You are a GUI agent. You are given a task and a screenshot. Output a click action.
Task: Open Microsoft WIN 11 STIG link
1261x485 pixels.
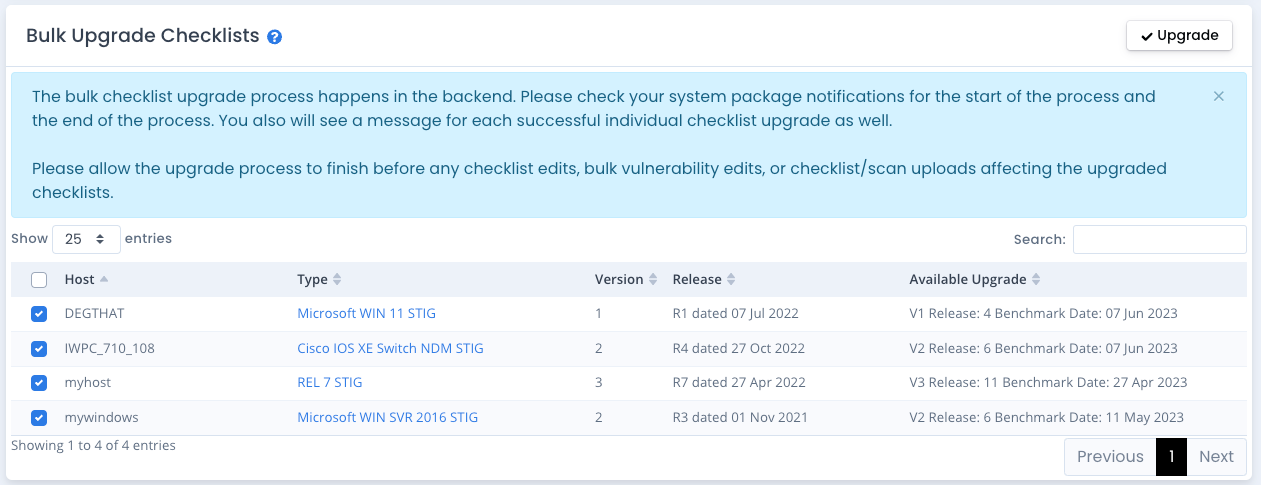pos(366,313)
